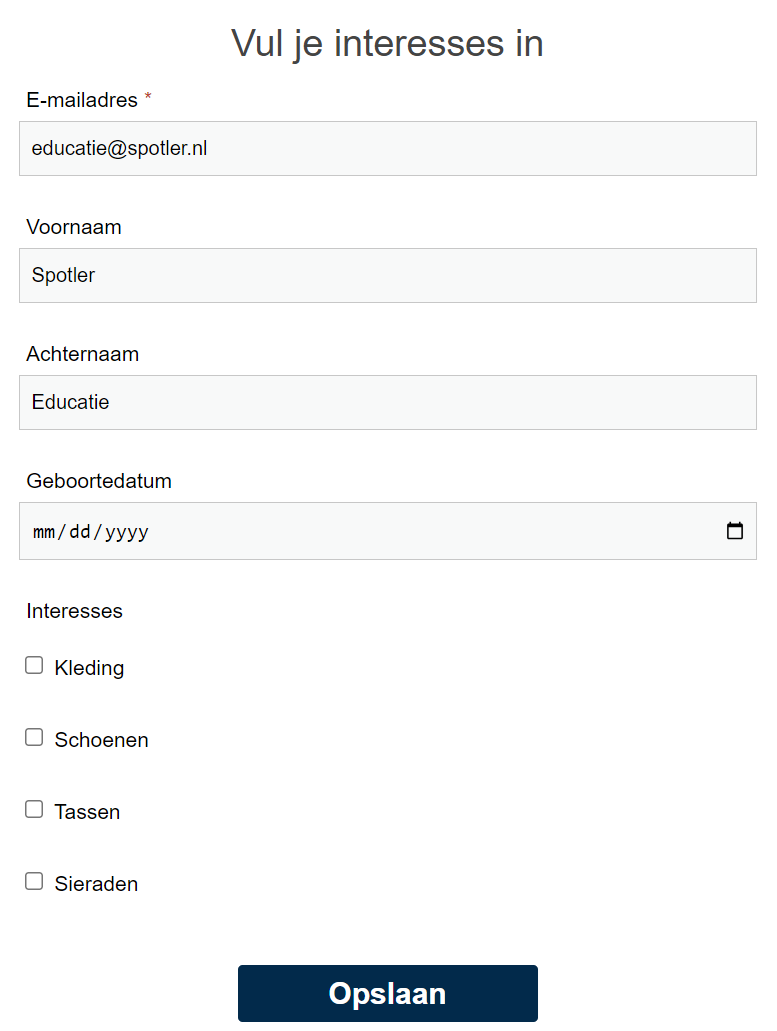Click the red asterisk next to E-mailadres
Screen dimensions: 777x1031
(147, 97)
